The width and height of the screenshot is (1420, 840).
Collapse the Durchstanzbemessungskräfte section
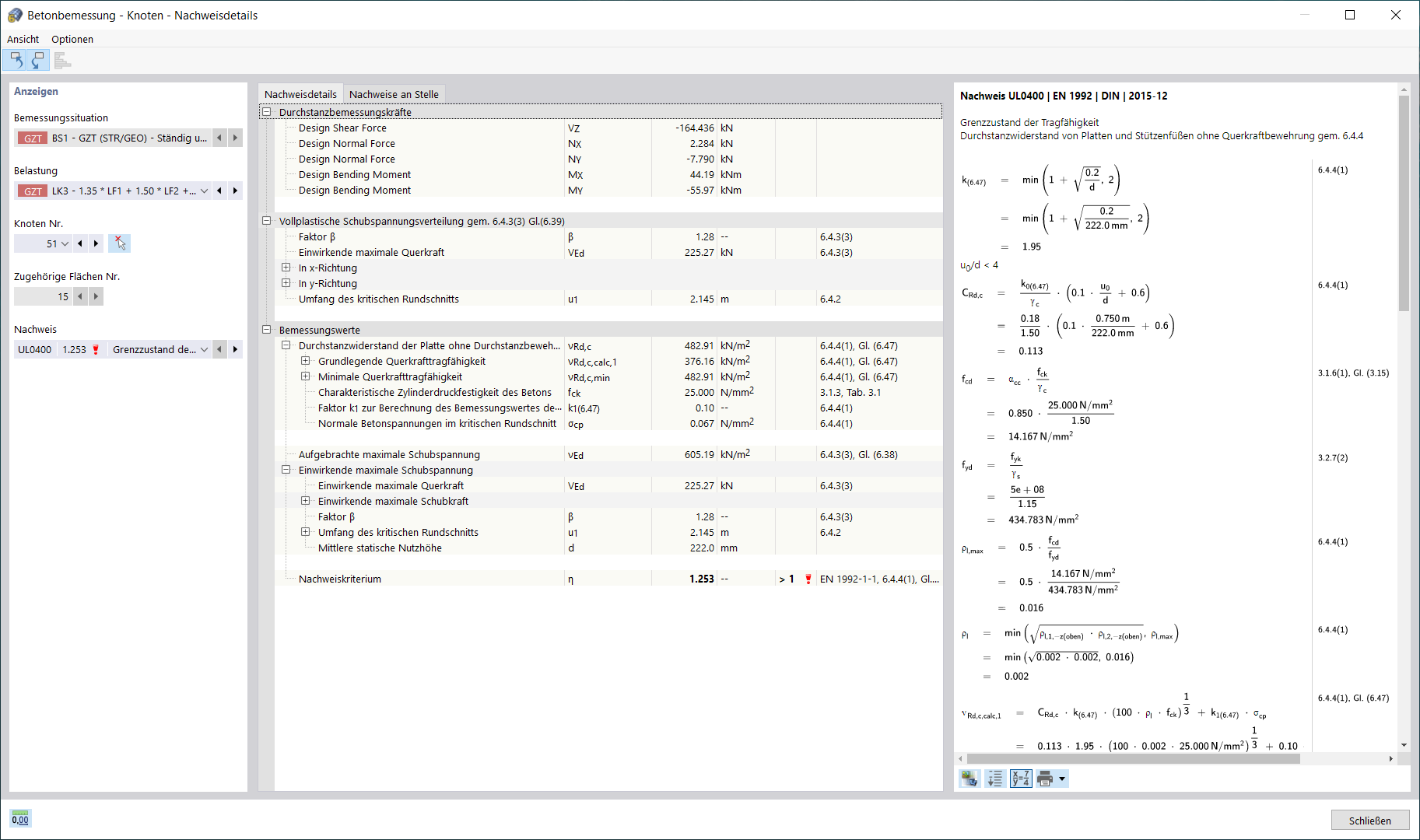pyautogui.click(x=267, y=112)
